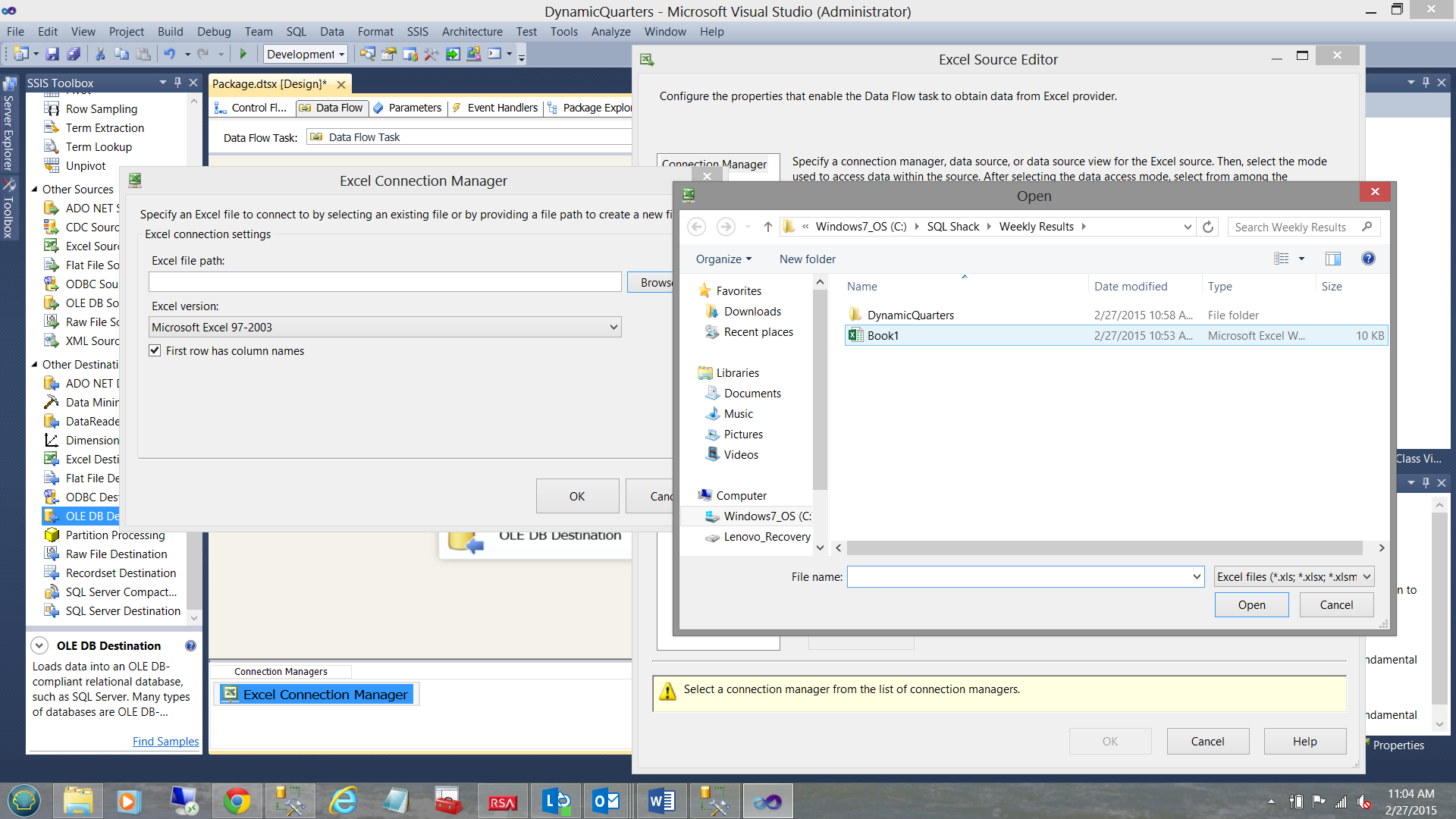Click the Help icon in the Open dialog
This screenshot has height=819, width=1456.
point(1368,259)
